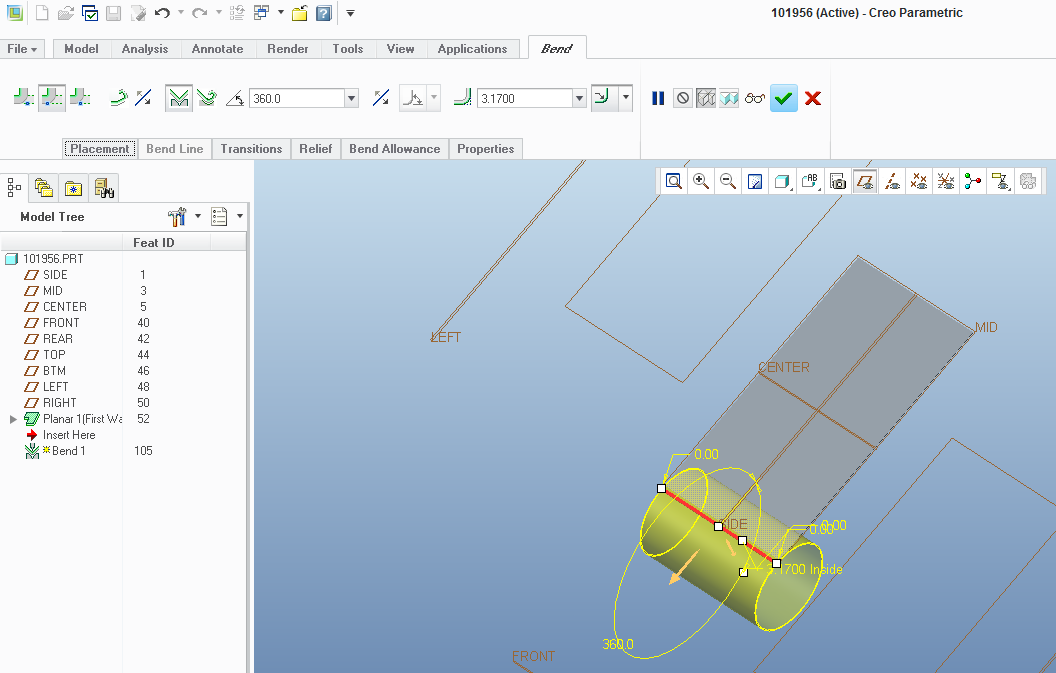Click the verify glasses icon
This screenshot has width=1056, height=673.
click(x=755, y=98)
